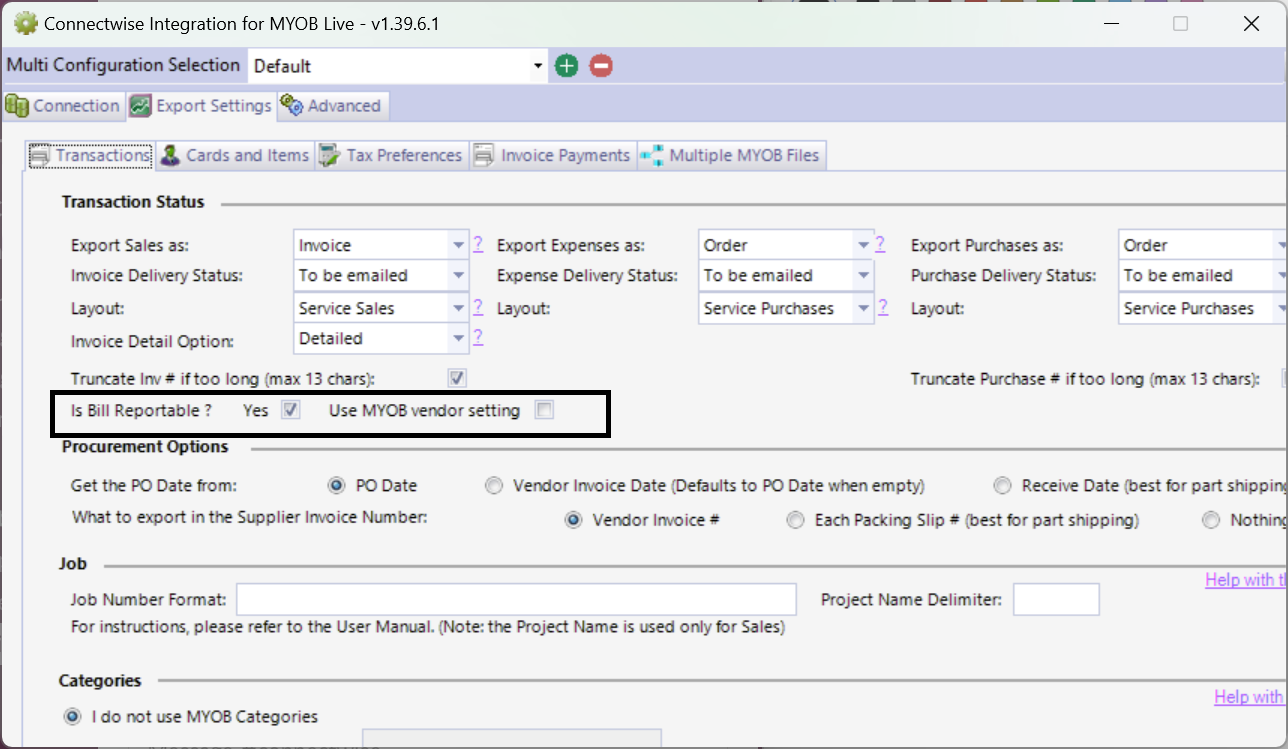This screenshot has width=1288, height=750.
Task: Open the Multiple MYOB Files sub-tab
Action: (x=732, y=155)
